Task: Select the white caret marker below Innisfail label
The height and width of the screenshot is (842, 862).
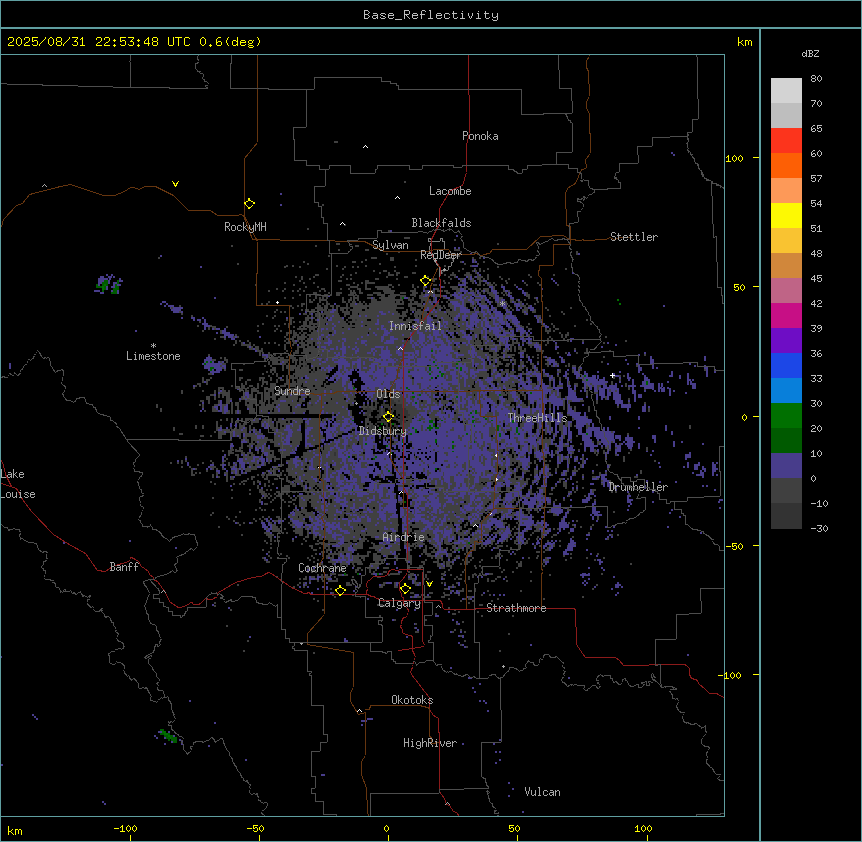Action: coord(400,348)
